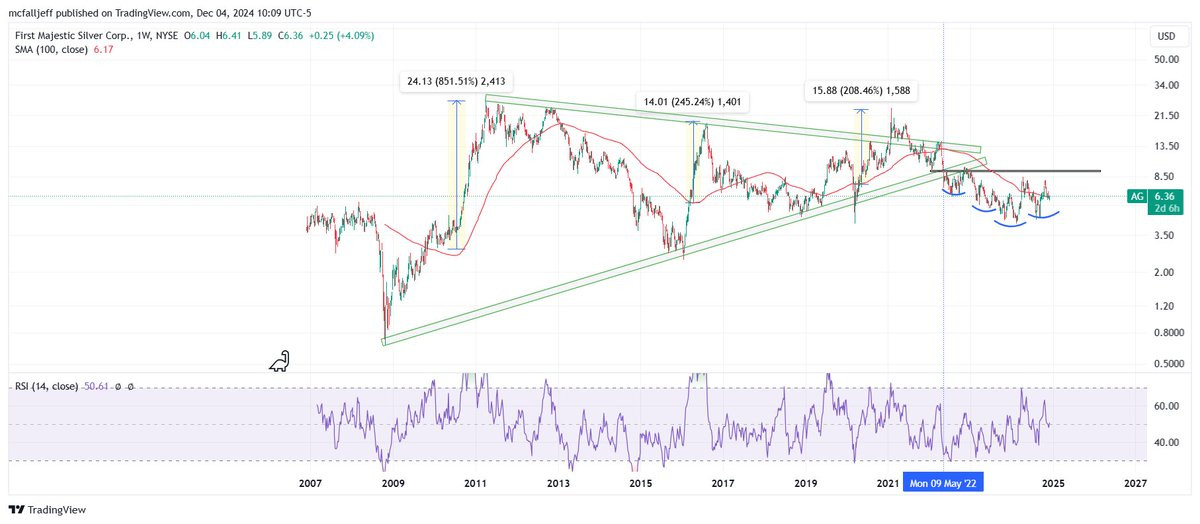Click the 21.50 price axis label
The image size is (1200, 524).
click(x=1166, y=116)
